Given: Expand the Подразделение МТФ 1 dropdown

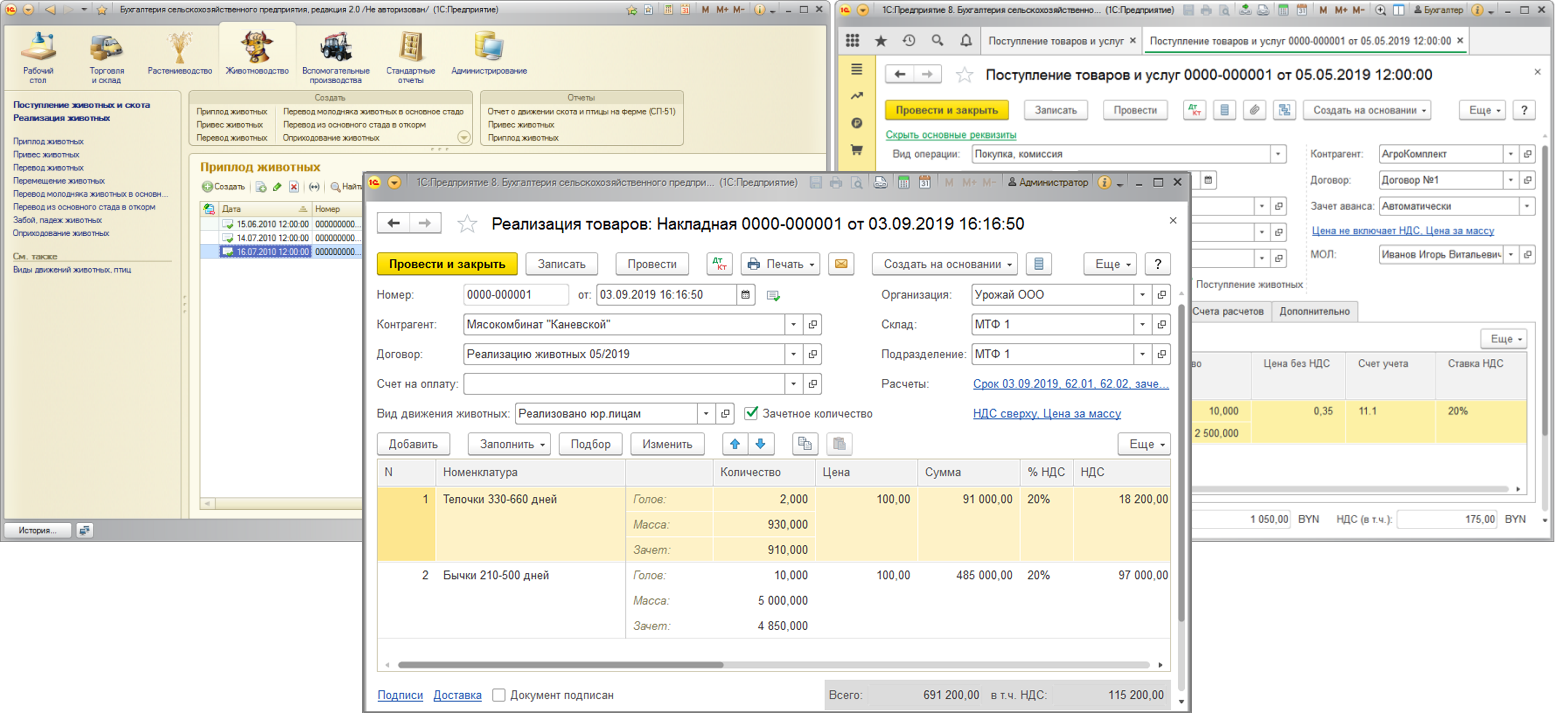Looking at the screenshot, I should pos(1143,354).
